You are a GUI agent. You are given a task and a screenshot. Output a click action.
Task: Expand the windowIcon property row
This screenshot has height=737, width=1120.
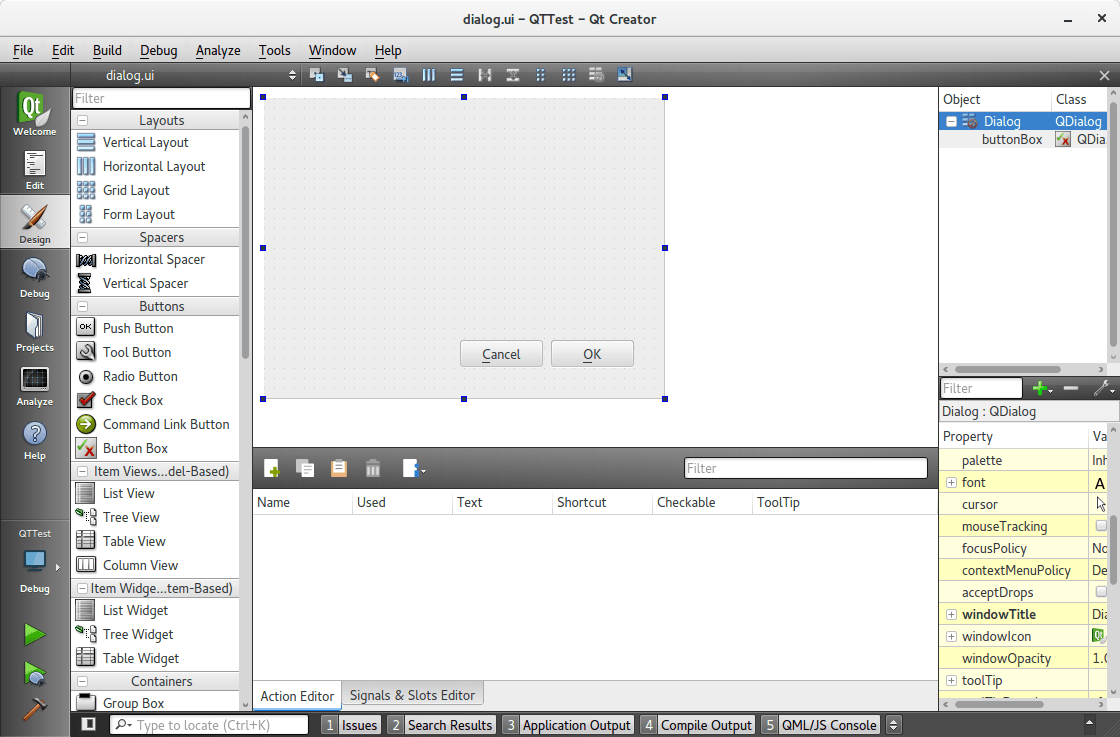(951, 636)
